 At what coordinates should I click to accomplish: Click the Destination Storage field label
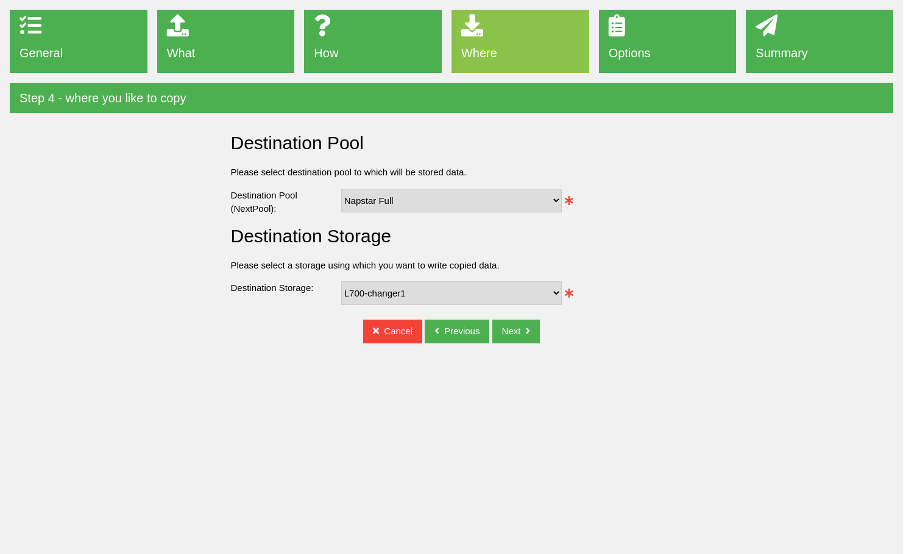[x=272, y=288]
